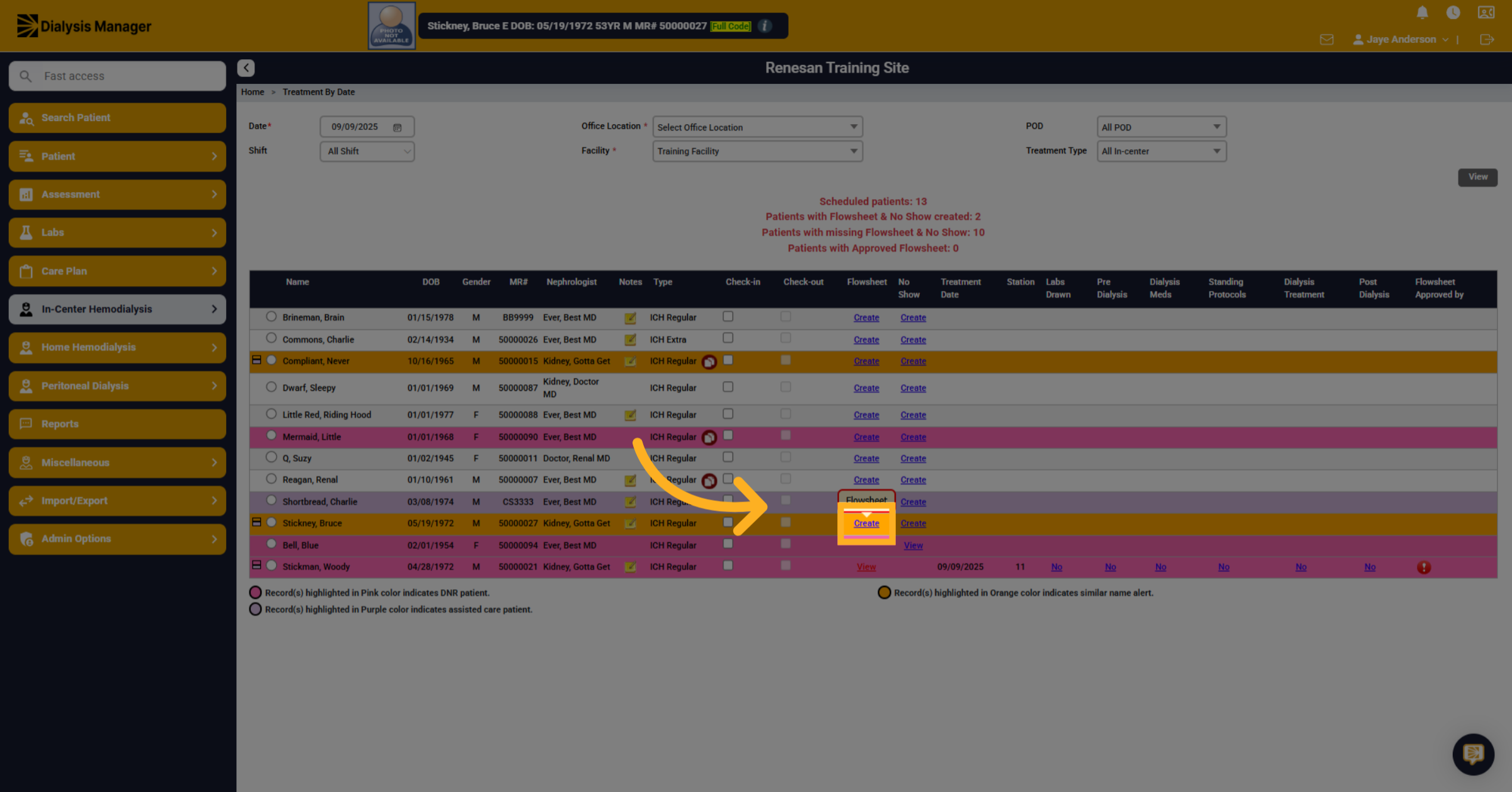The image size is (1512, 792).
Task: Click Home in the breadcrumb
Action: click(x=253, y=92)
